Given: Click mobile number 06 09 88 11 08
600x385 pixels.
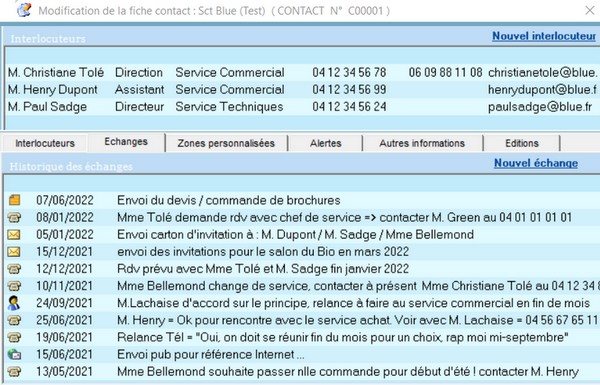Looking at the screenshot, I should tap(445, 72).
